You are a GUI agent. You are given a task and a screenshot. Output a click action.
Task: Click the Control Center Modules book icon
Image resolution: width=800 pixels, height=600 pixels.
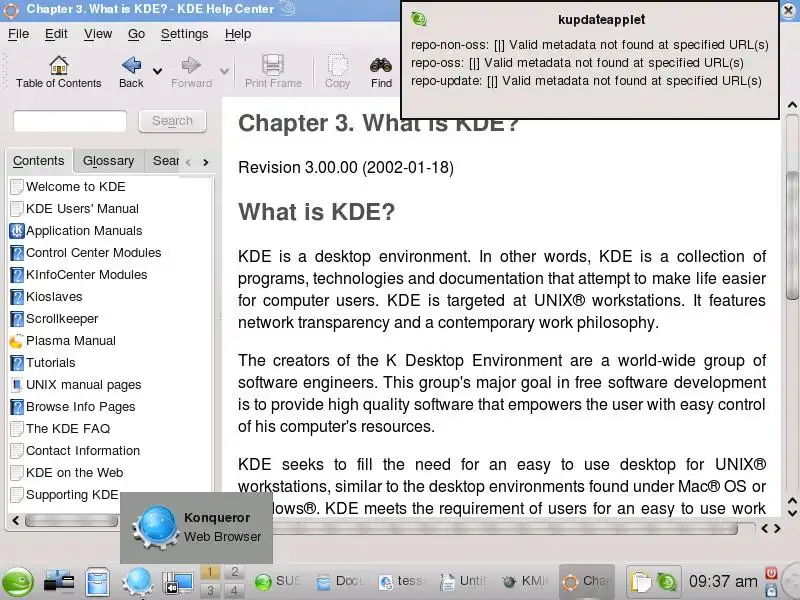coord(17,253)
